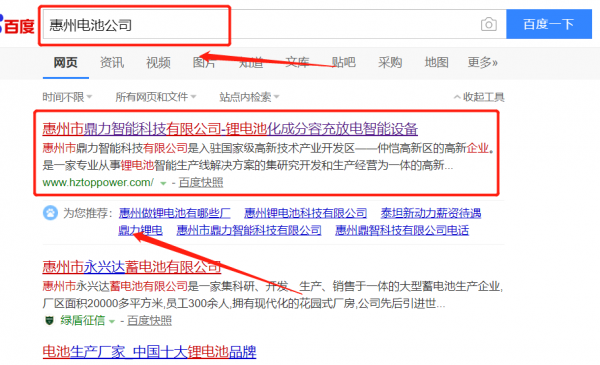The height and width of the screenshot is (365, 600).
Task: Open the 站点内检索 dropdown
Action: tap(249, 97)
